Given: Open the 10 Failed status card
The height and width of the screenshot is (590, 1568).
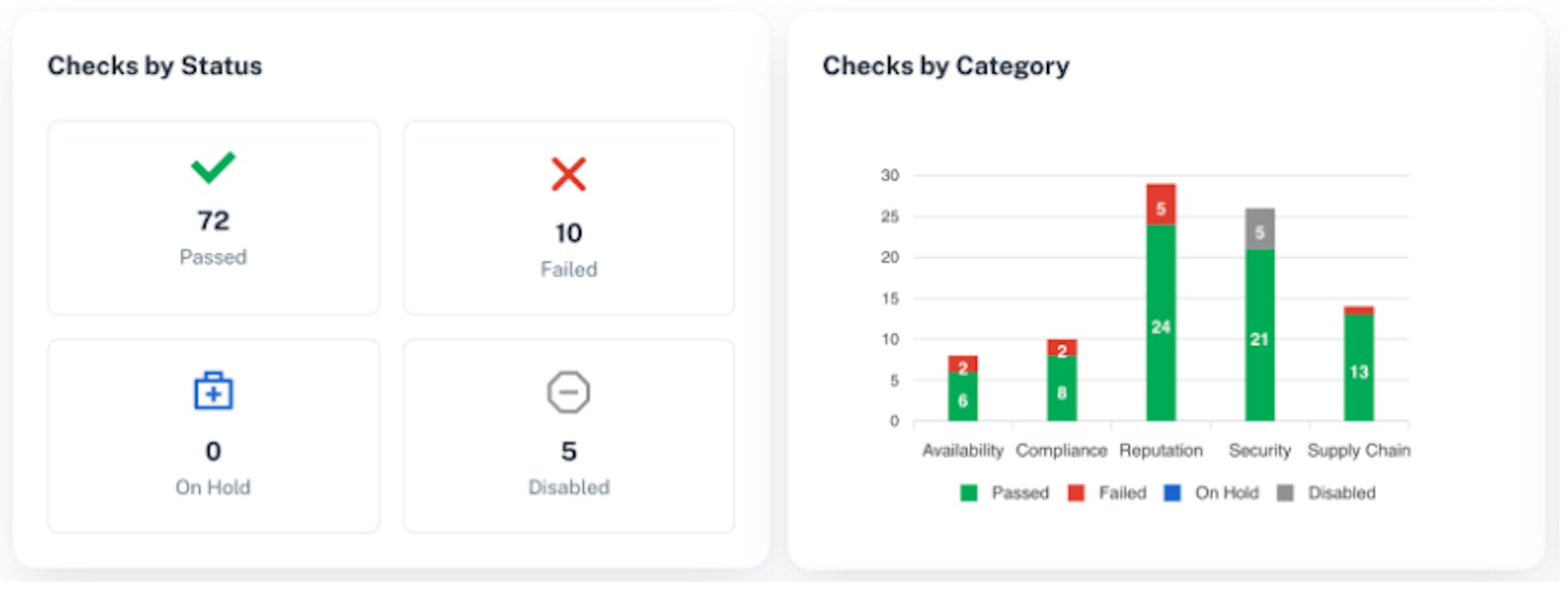Looking at the screenshot, I should (x=568, y=218).
